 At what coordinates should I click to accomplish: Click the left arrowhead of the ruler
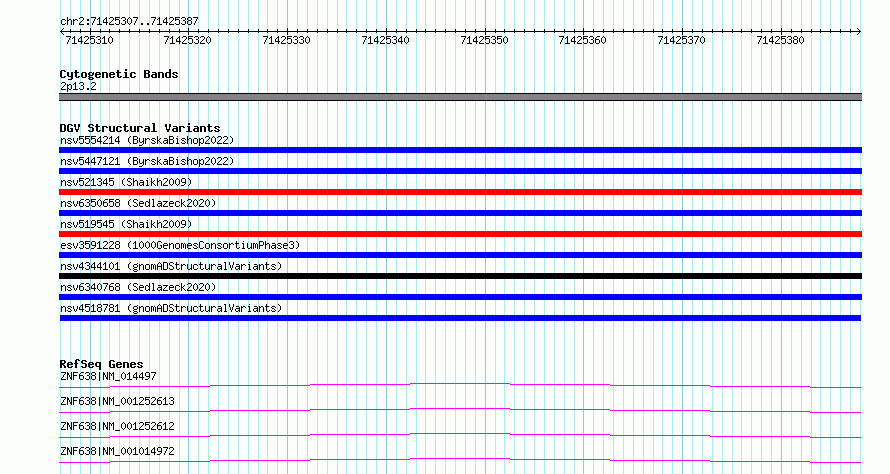[x=62, y=31]
